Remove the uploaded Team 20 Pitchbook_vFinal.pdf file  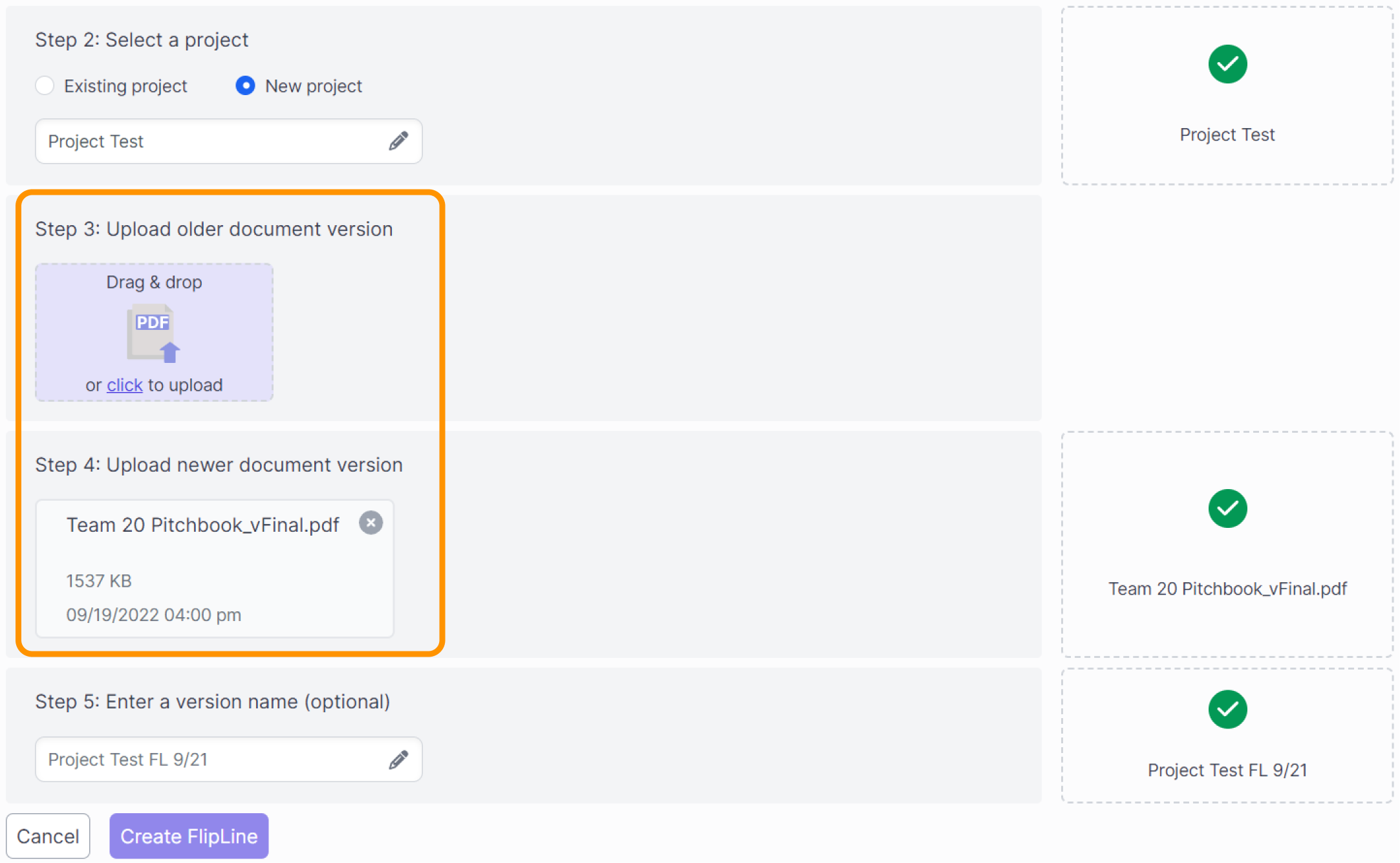point(371,523)
